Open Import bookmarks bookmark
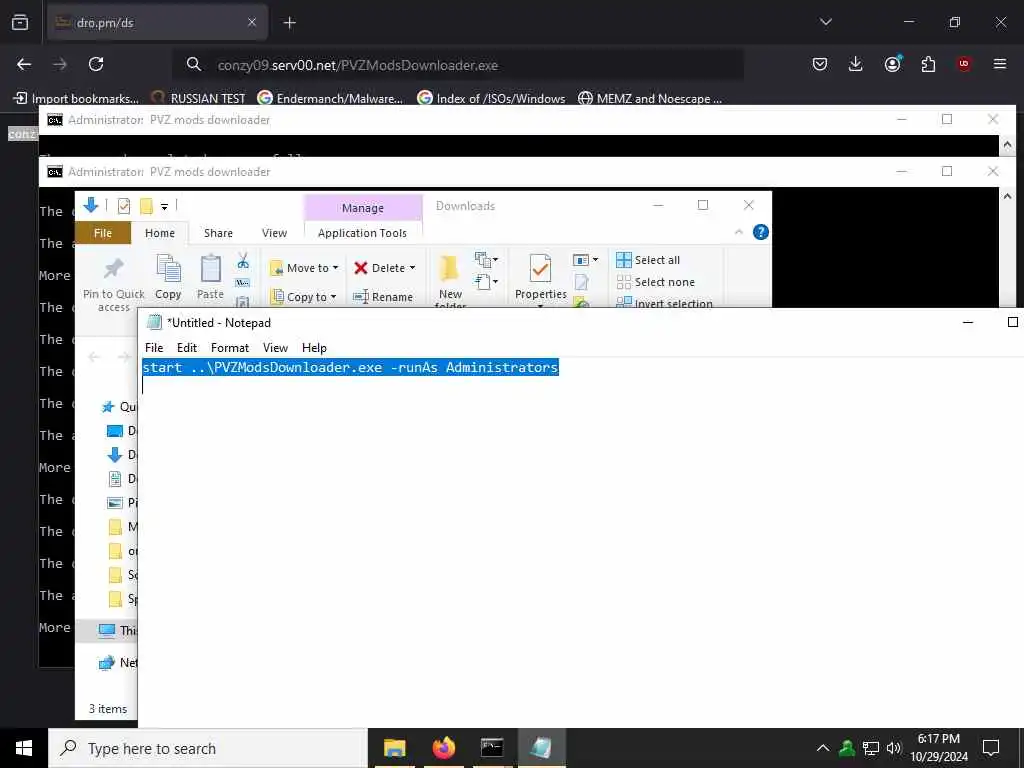The image size is (1024, 768). click(76, 99)
